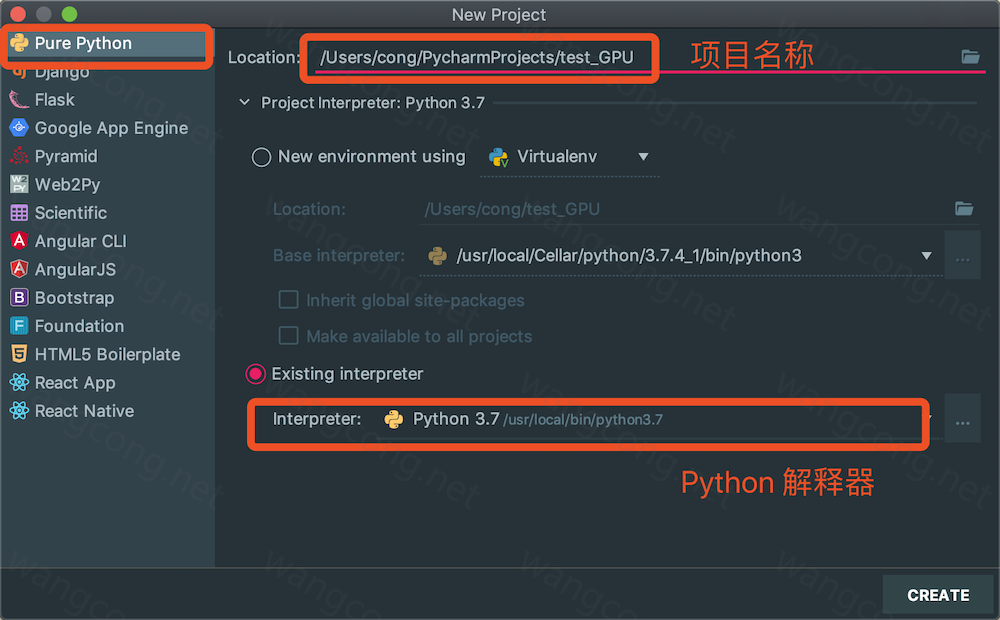Pick Google App Engine project type
The height and width of the screenshot is (620, 1000).
[x=107, y=128]
